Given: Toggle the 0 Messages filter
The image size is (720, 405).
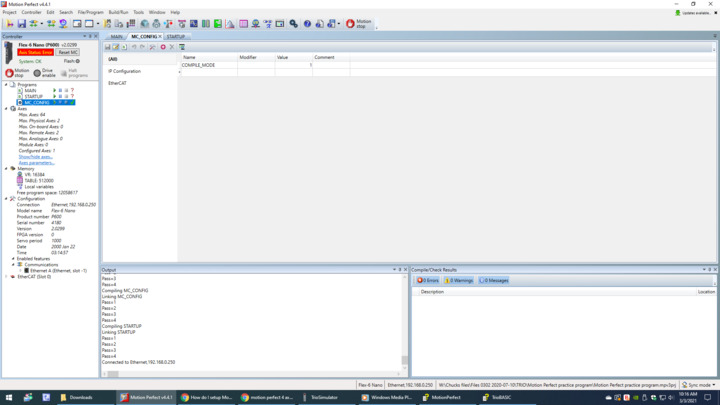Looking at the screenshot, I should tap(494, 280).
